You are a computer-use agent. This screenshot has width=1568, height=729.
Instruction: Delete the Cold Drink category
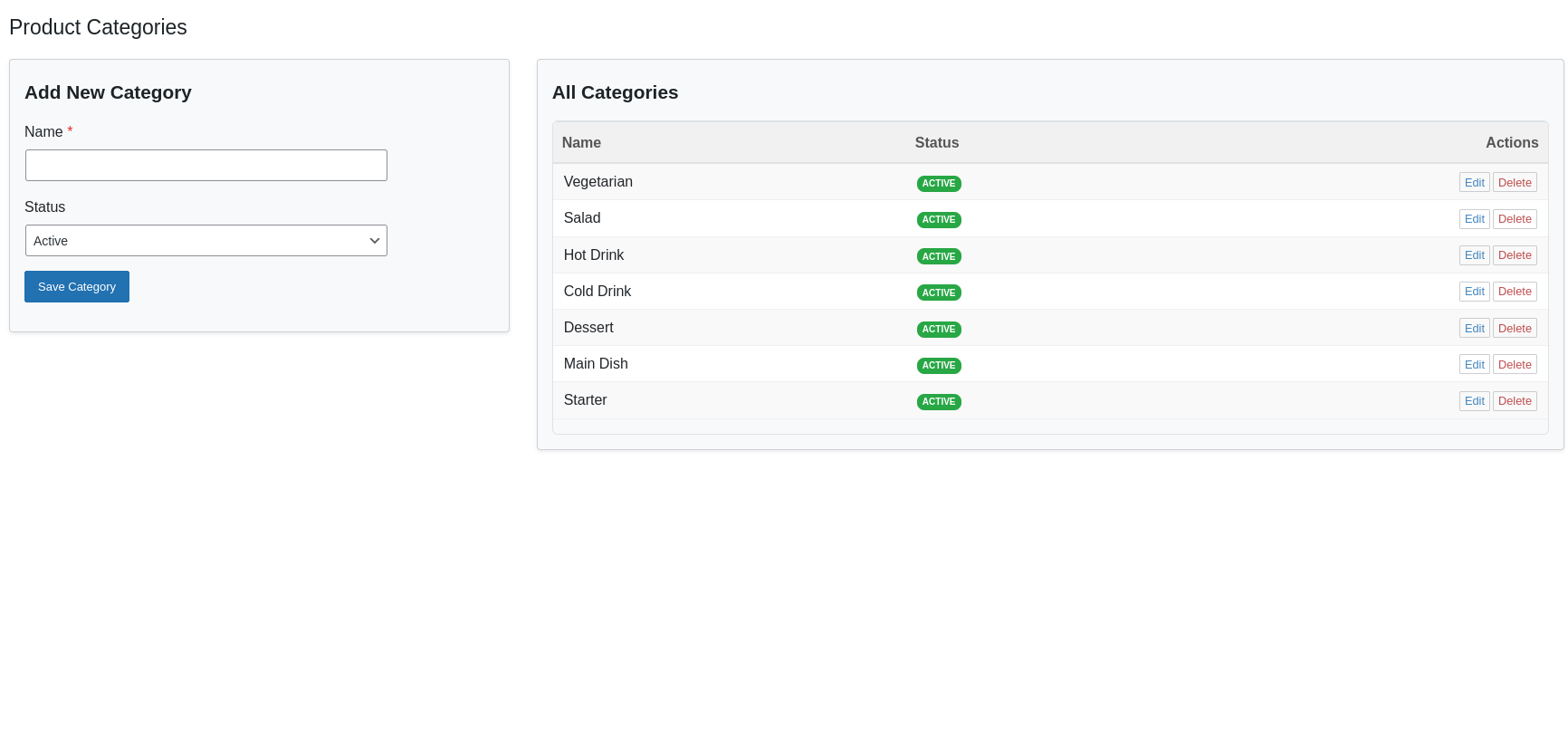(x=1515, y=292)
